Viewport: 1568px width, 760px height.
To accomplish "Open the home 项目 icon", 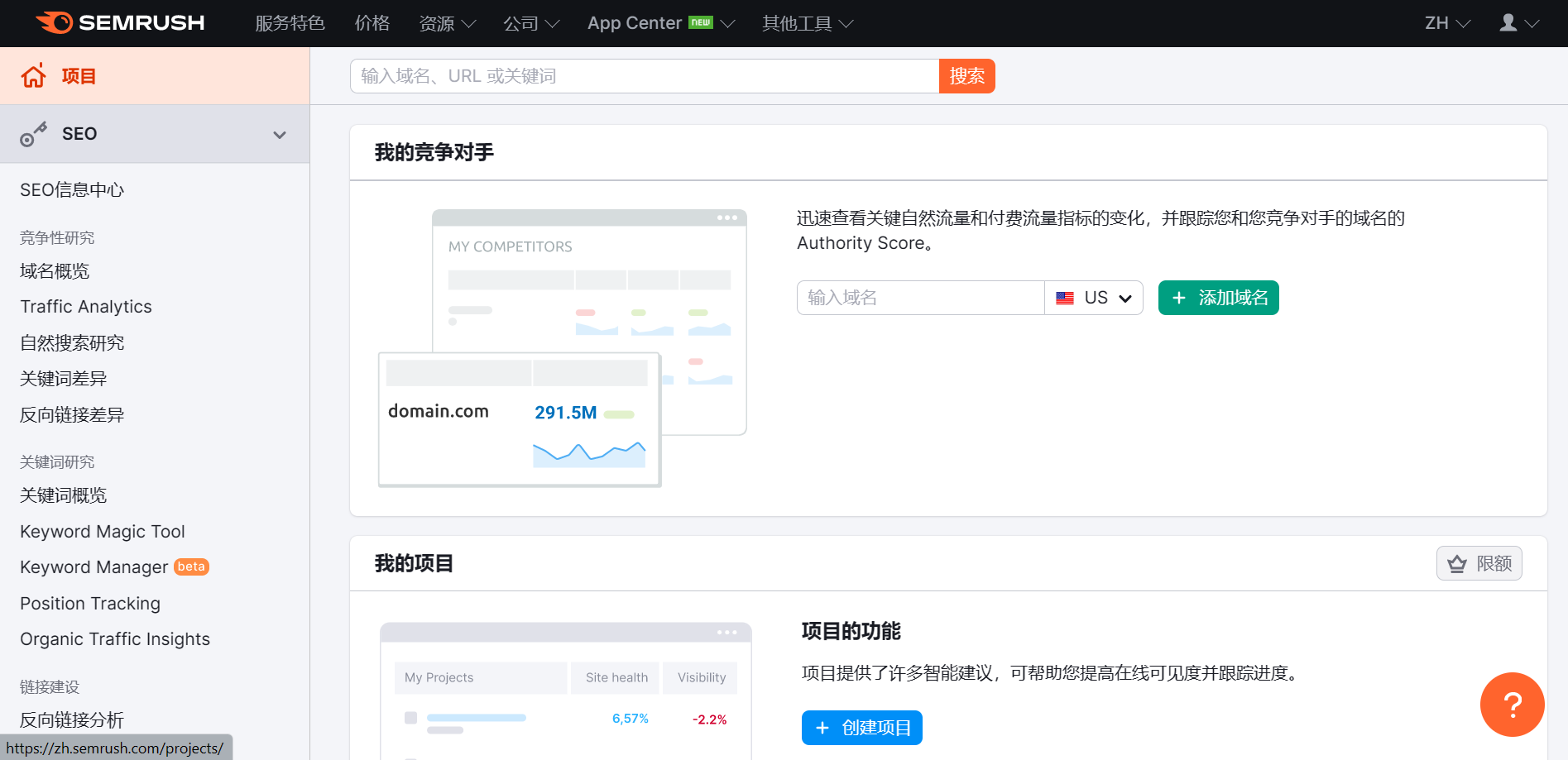I will [34, 76].
